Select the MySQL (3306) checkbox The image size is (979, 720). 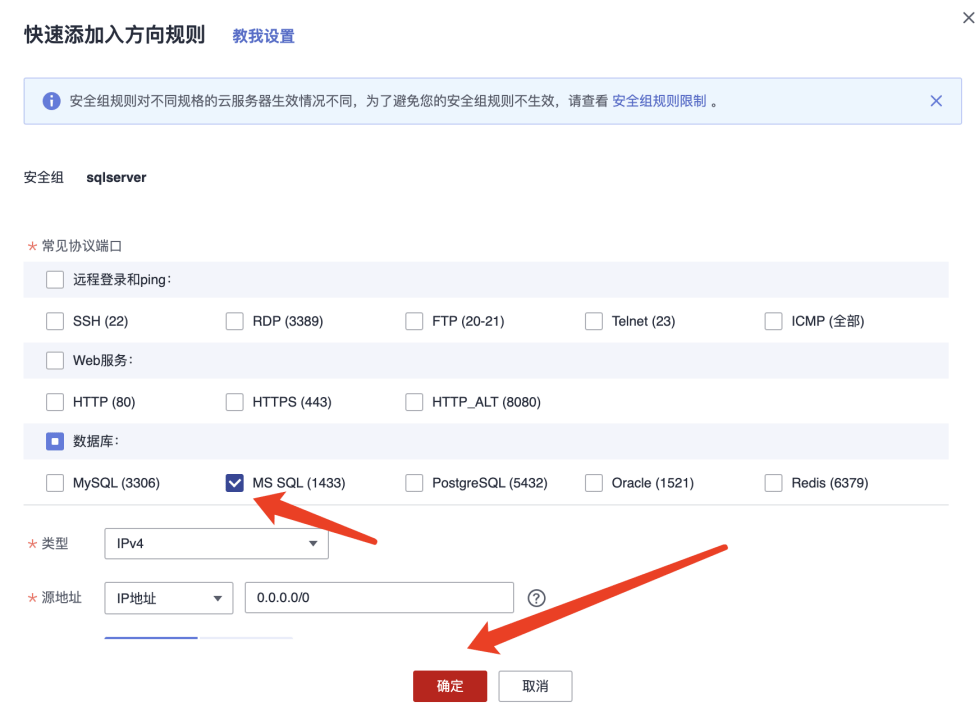[55, 483]
